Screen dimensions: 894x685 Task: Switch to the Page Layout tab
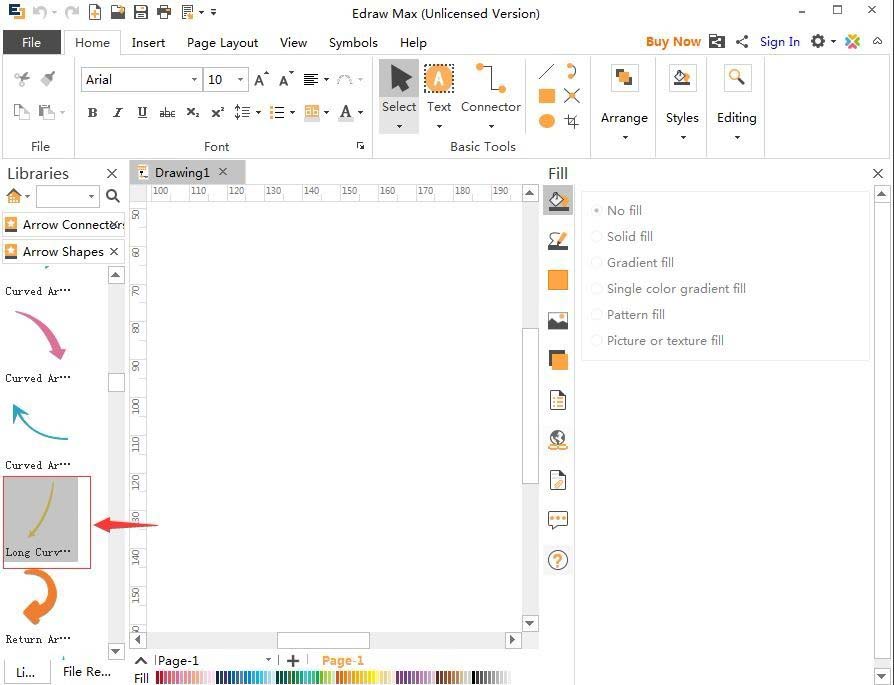point(222,43)
